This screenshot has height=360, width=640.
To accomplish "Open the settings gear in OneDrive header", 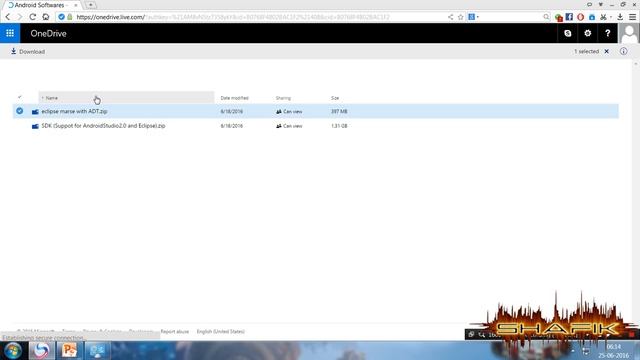I will click(x=587, y=33).
